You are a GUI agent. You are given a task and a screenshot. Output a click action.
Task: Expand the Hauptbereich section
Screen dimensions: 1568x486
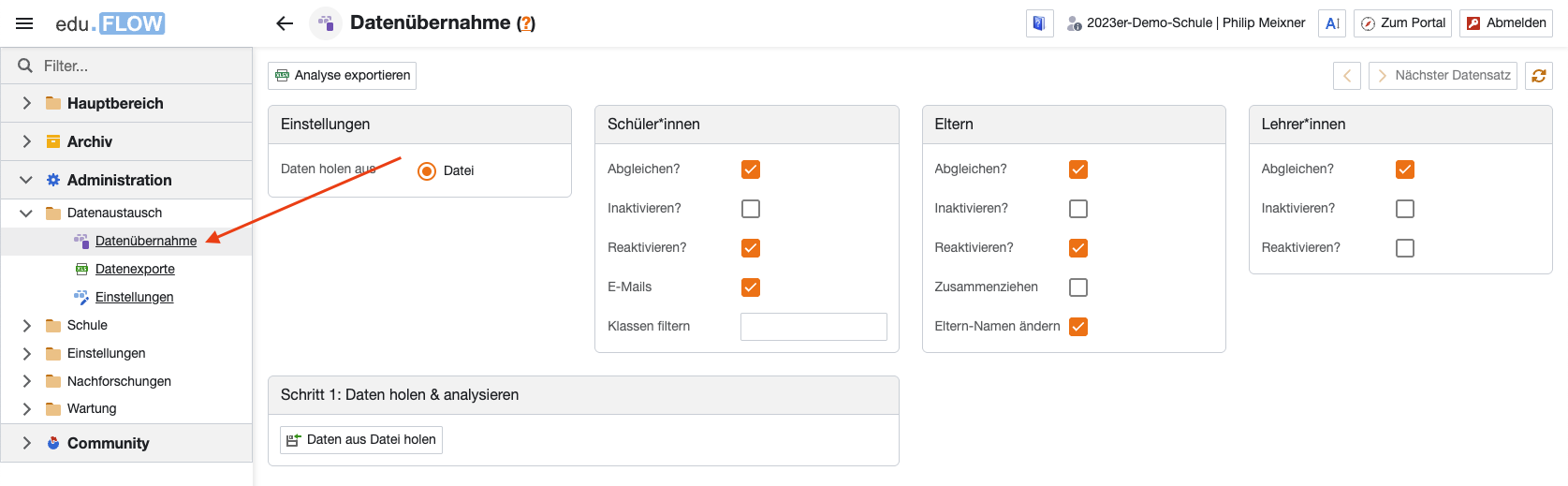[26, 103]
